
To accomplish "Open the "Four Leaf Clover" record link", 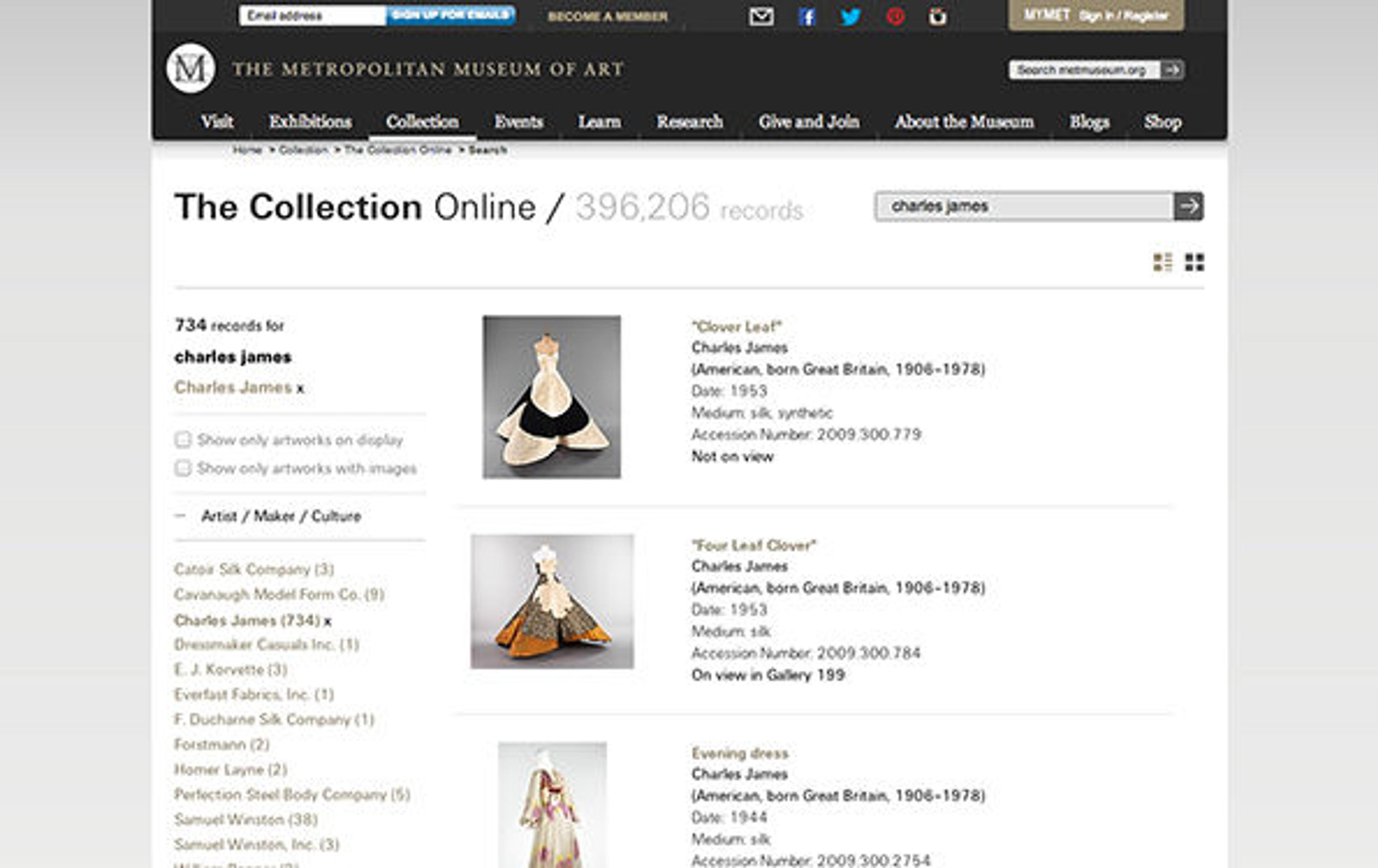I will point(754,545).
